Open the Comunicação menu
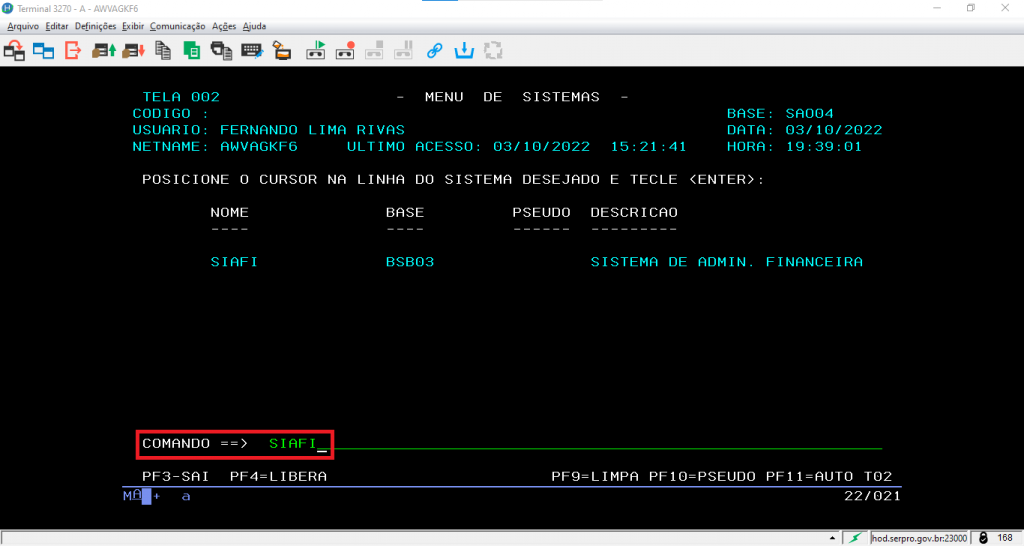1024x546 pixels. (177, 26)
